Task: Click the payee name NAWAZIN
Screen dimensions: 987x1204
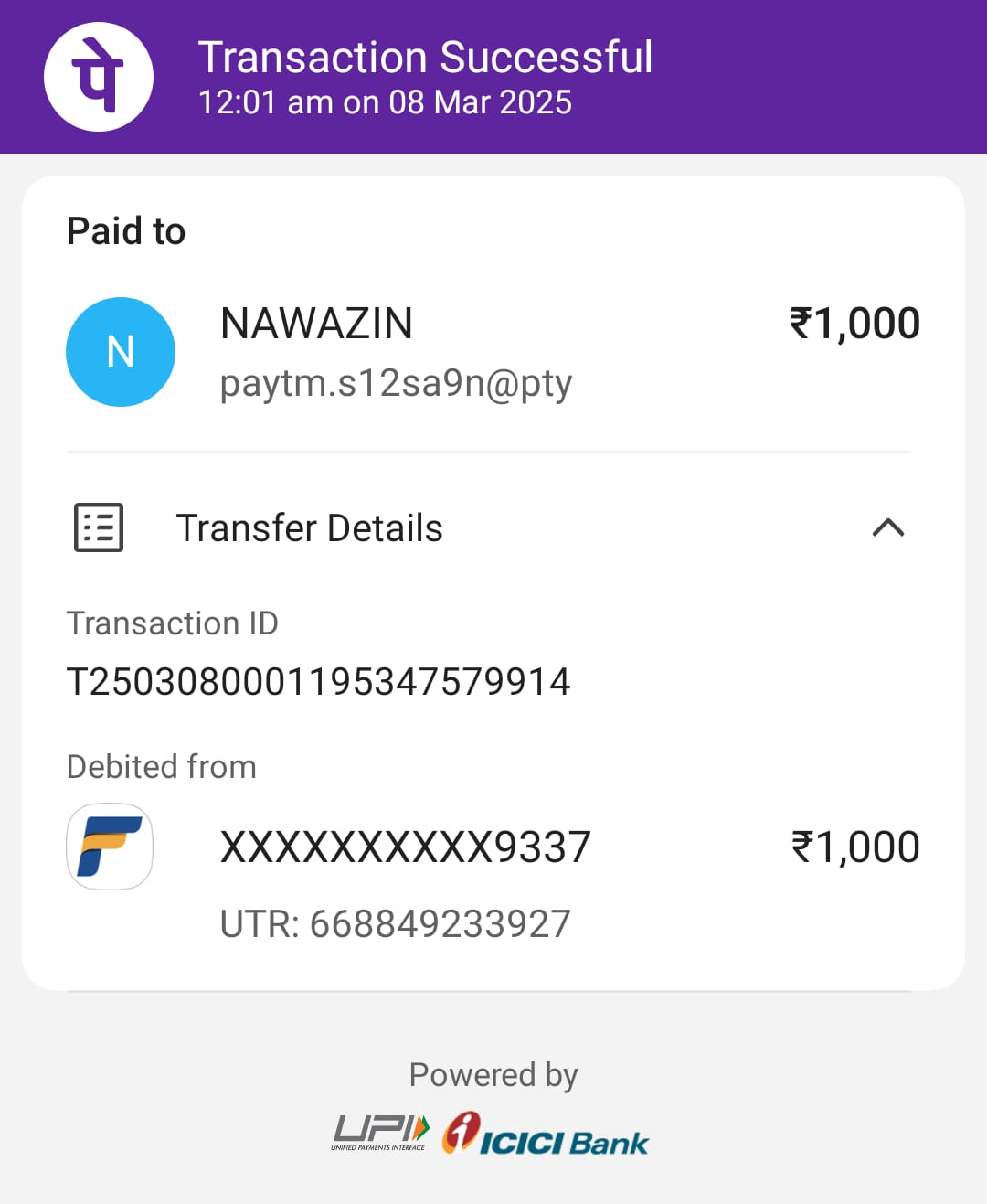Action: click(x=316, y=324)
